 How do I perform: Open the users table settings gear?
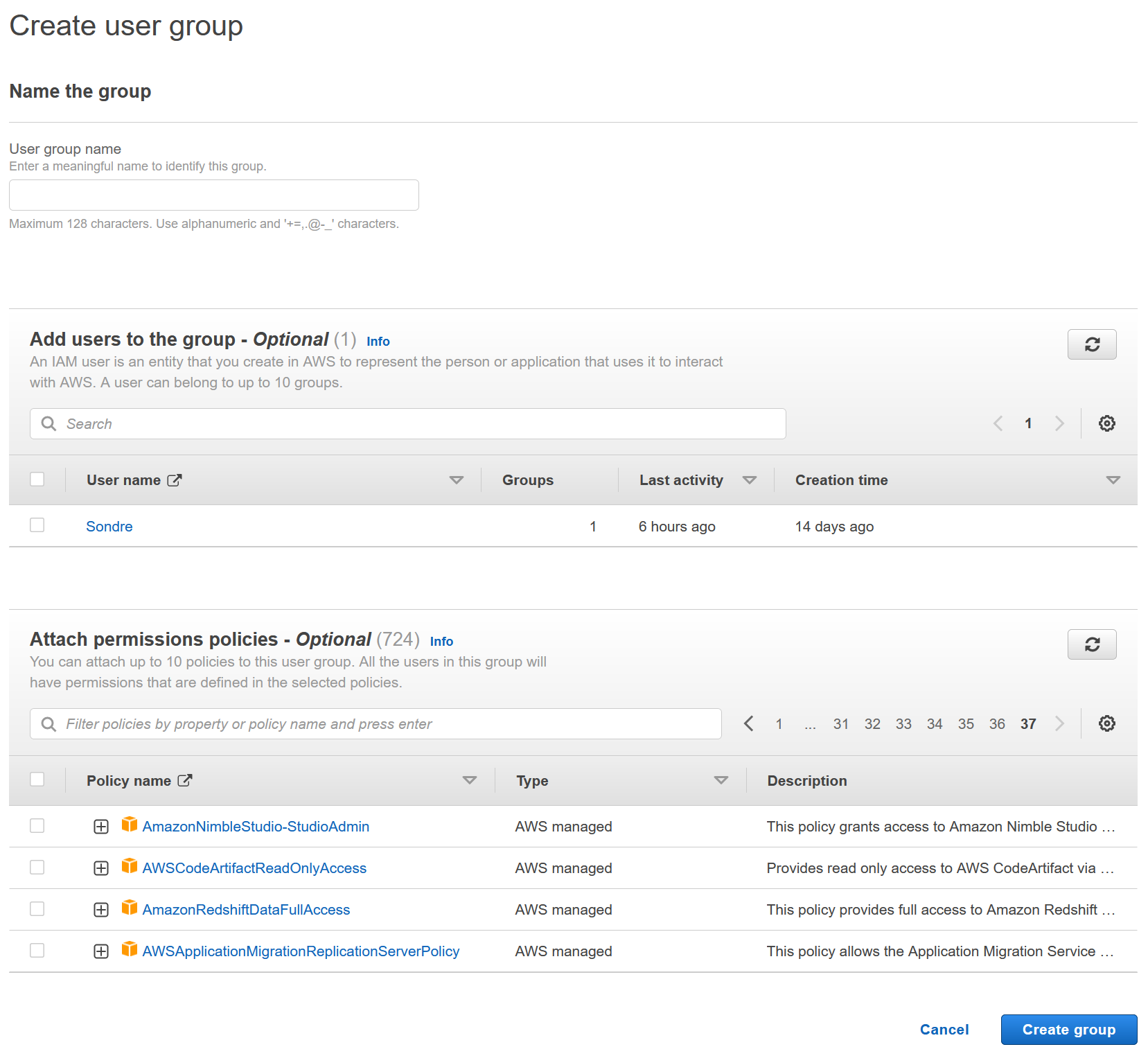pos(1106,423)
